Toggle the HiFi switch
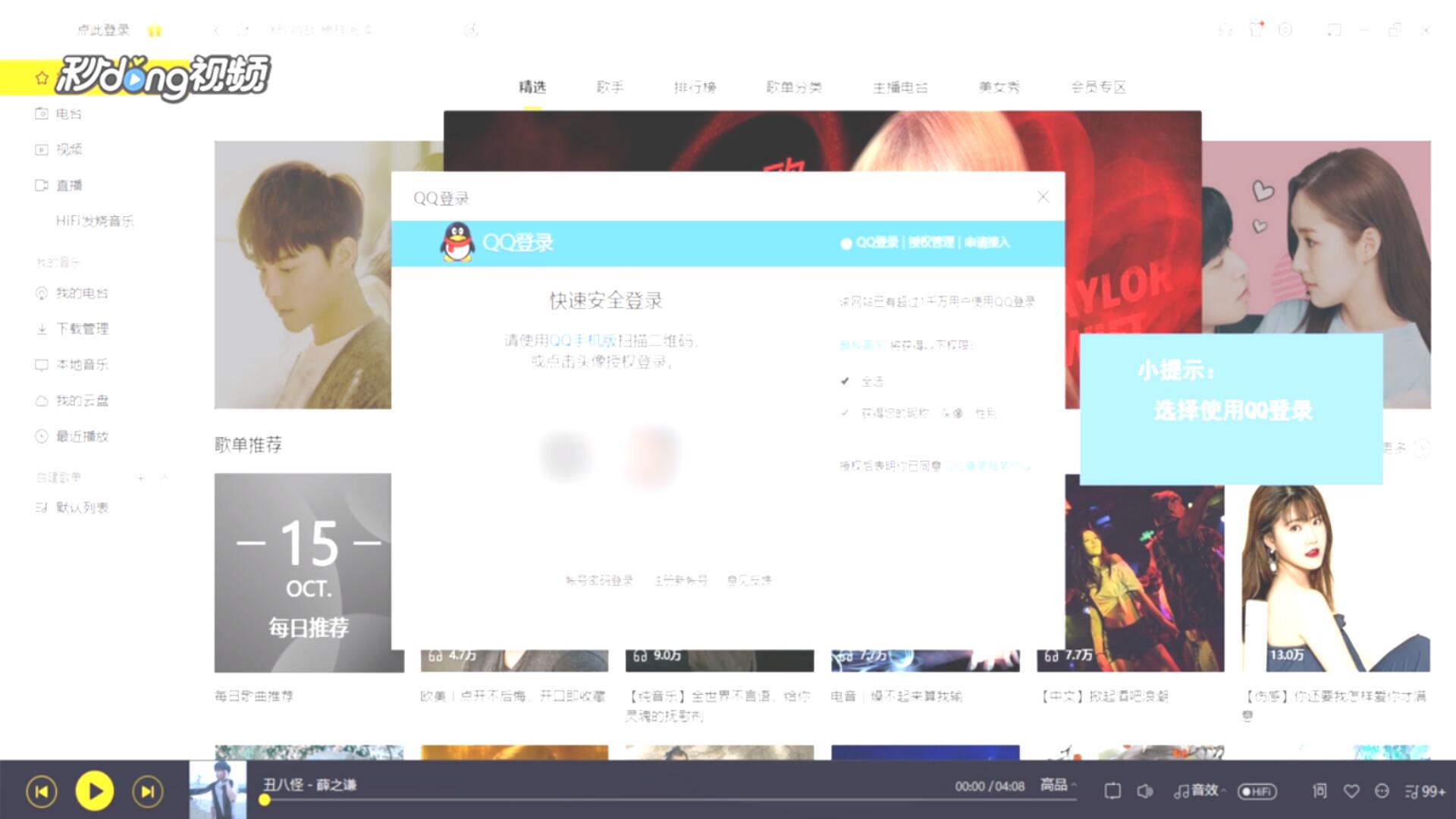The height and width of the screenshot is (819, 1456). pyautogui.click(x=1257, y=791)
